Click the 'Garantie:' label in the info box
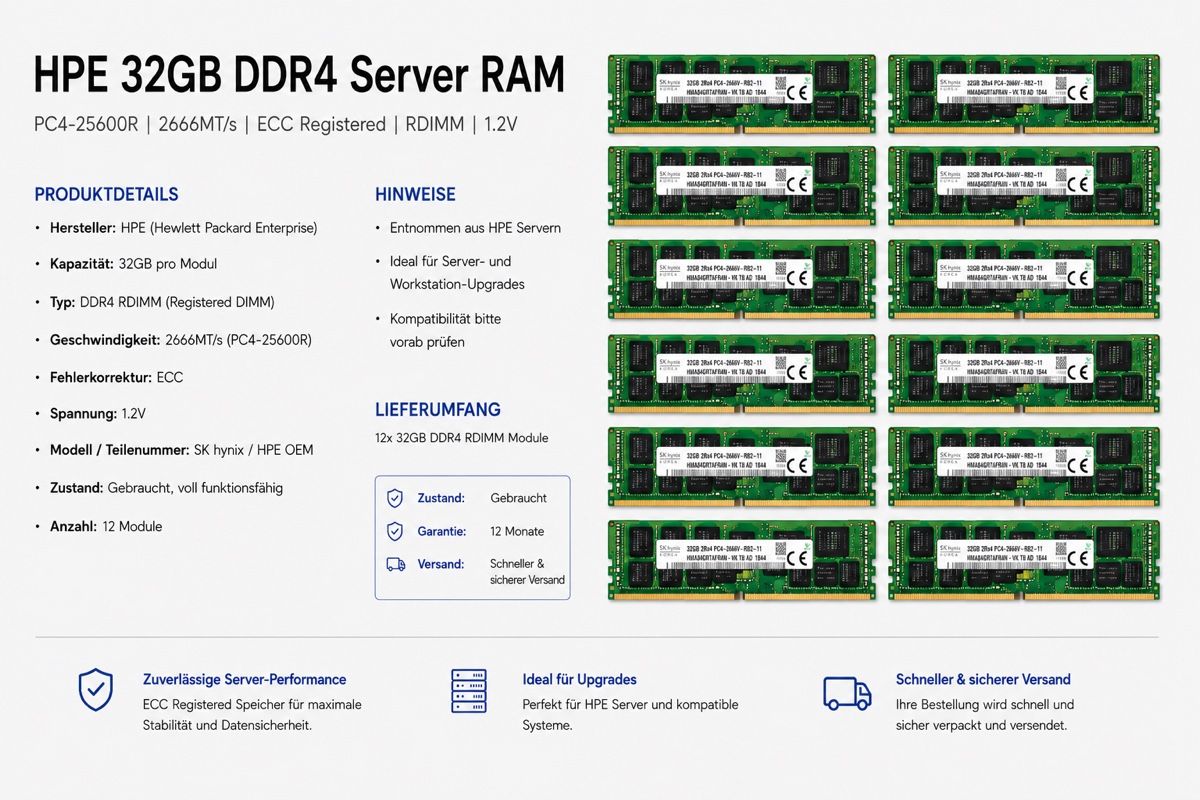1200x800 pixels. 441,531
